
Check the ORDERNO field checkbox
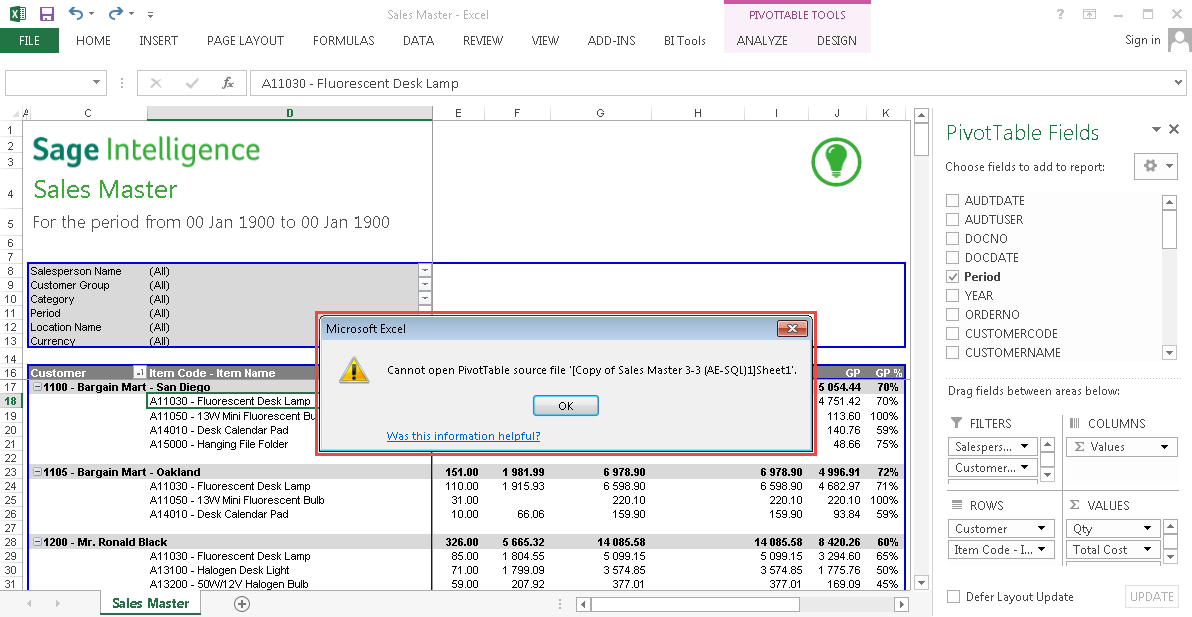[x=953, y=315]
